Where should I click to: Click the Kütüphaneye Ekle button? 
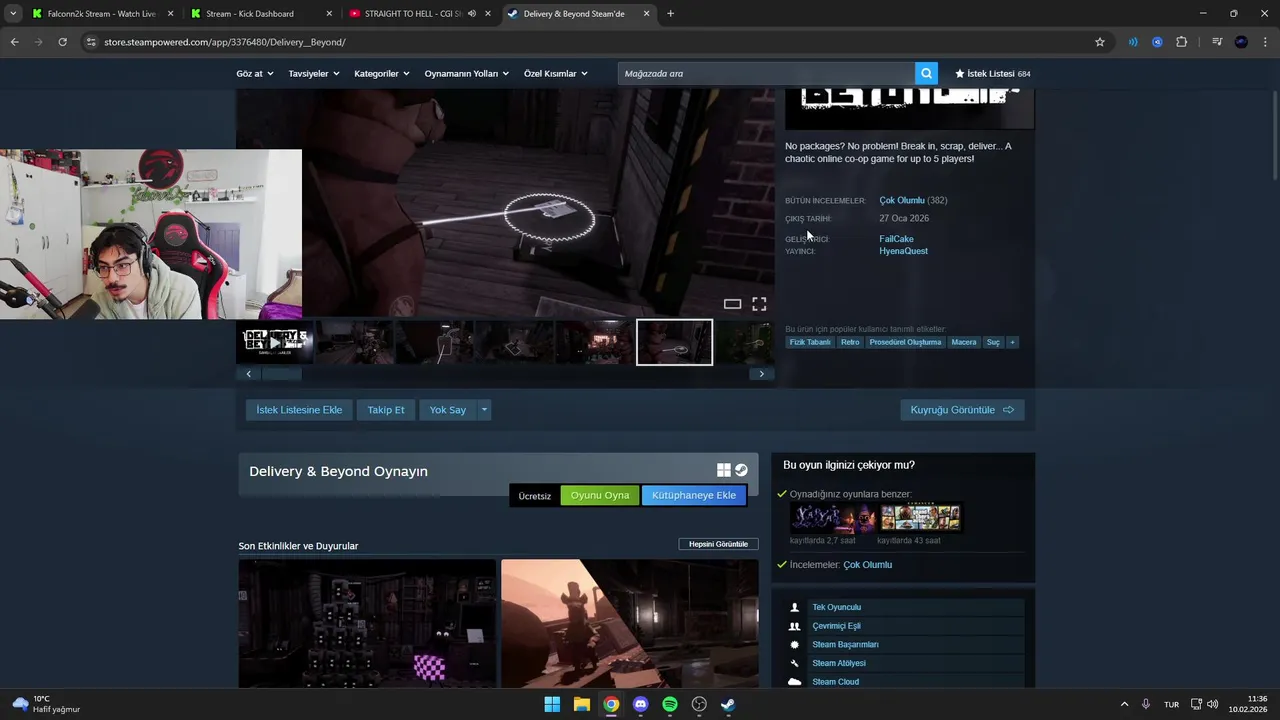(x=694, y=495)
